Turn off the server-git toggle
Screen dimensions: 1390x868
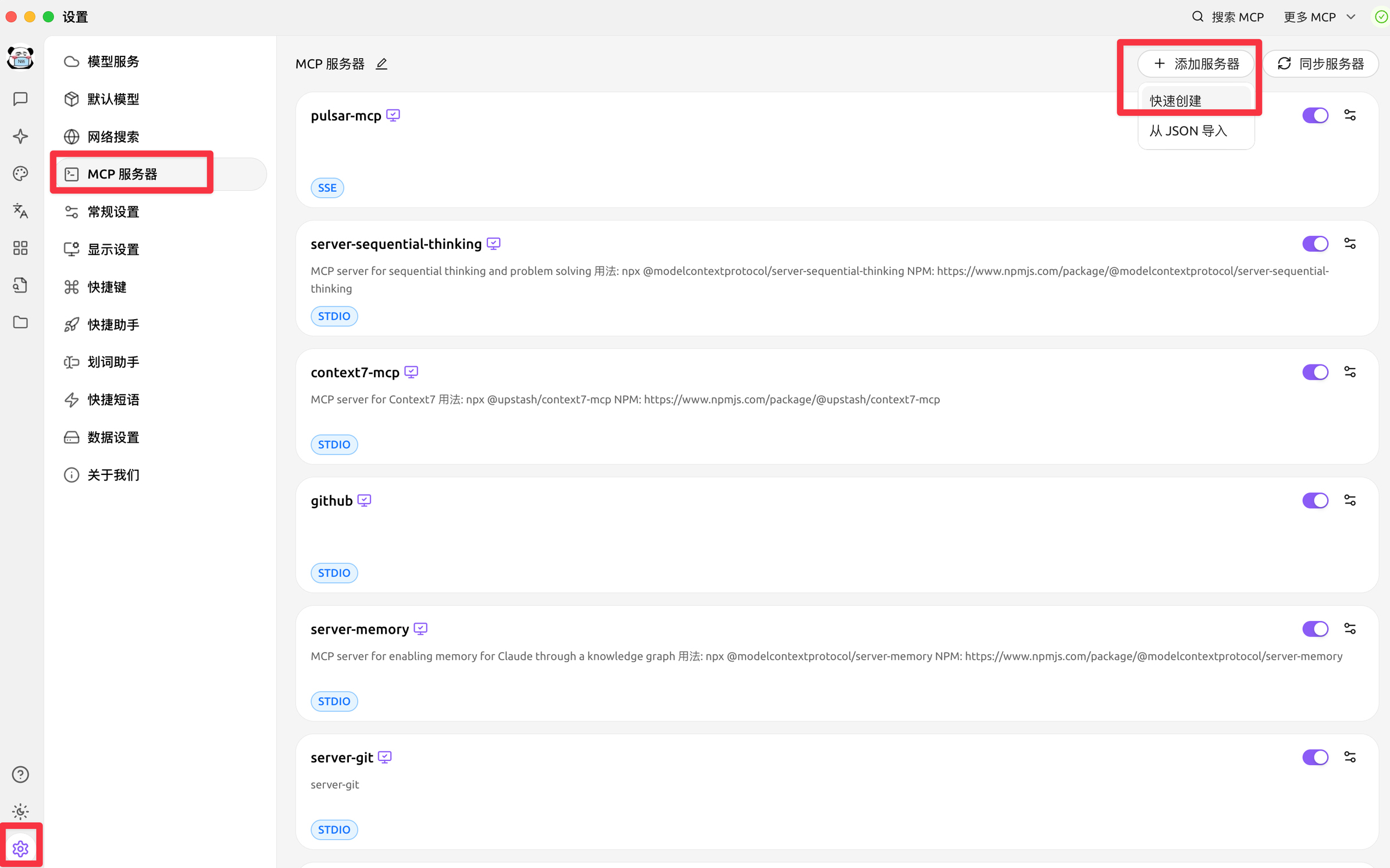(x=1315, y=757)
